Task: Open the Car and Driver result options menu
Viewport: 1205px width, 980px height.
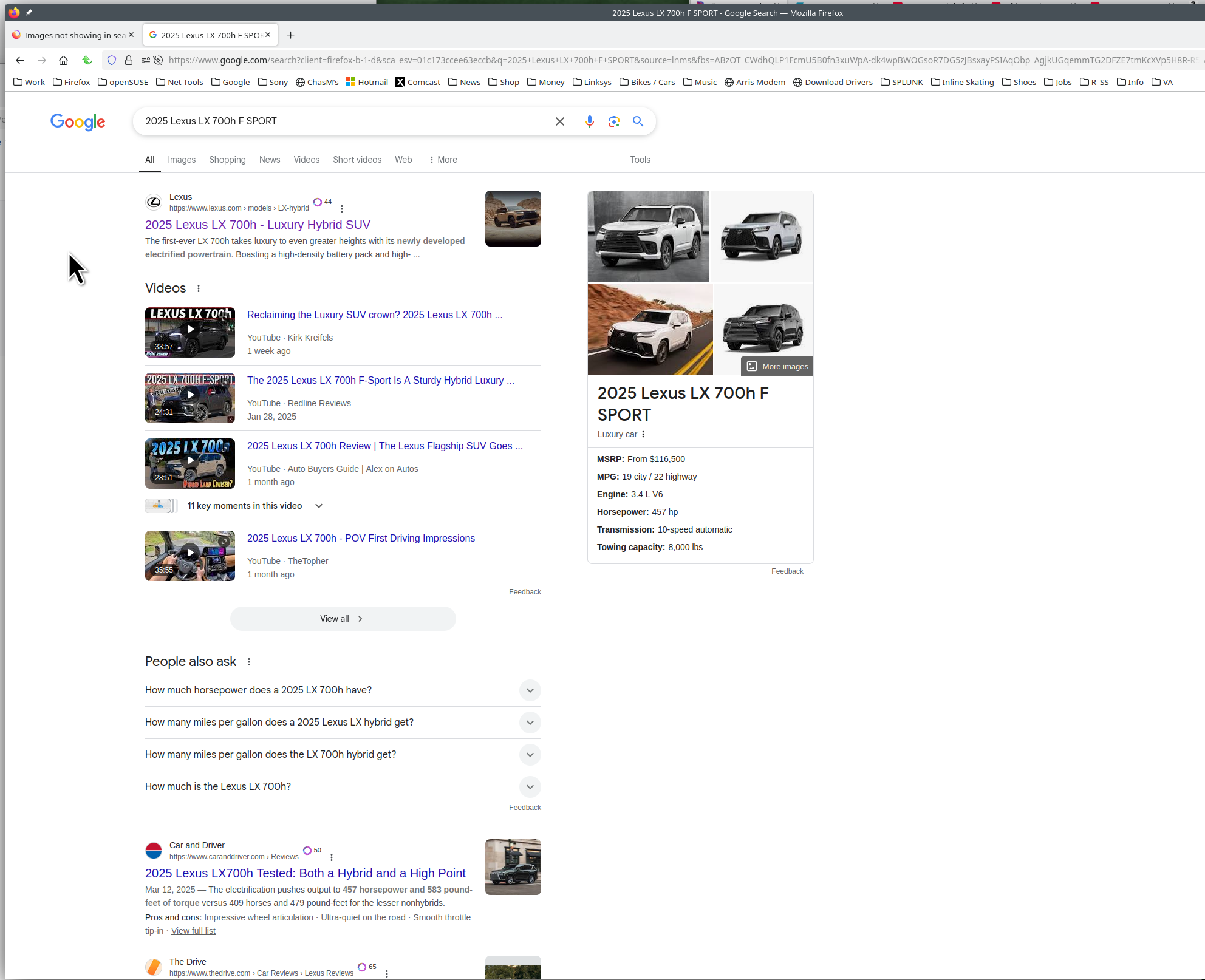Action: (x=332, y=857)
